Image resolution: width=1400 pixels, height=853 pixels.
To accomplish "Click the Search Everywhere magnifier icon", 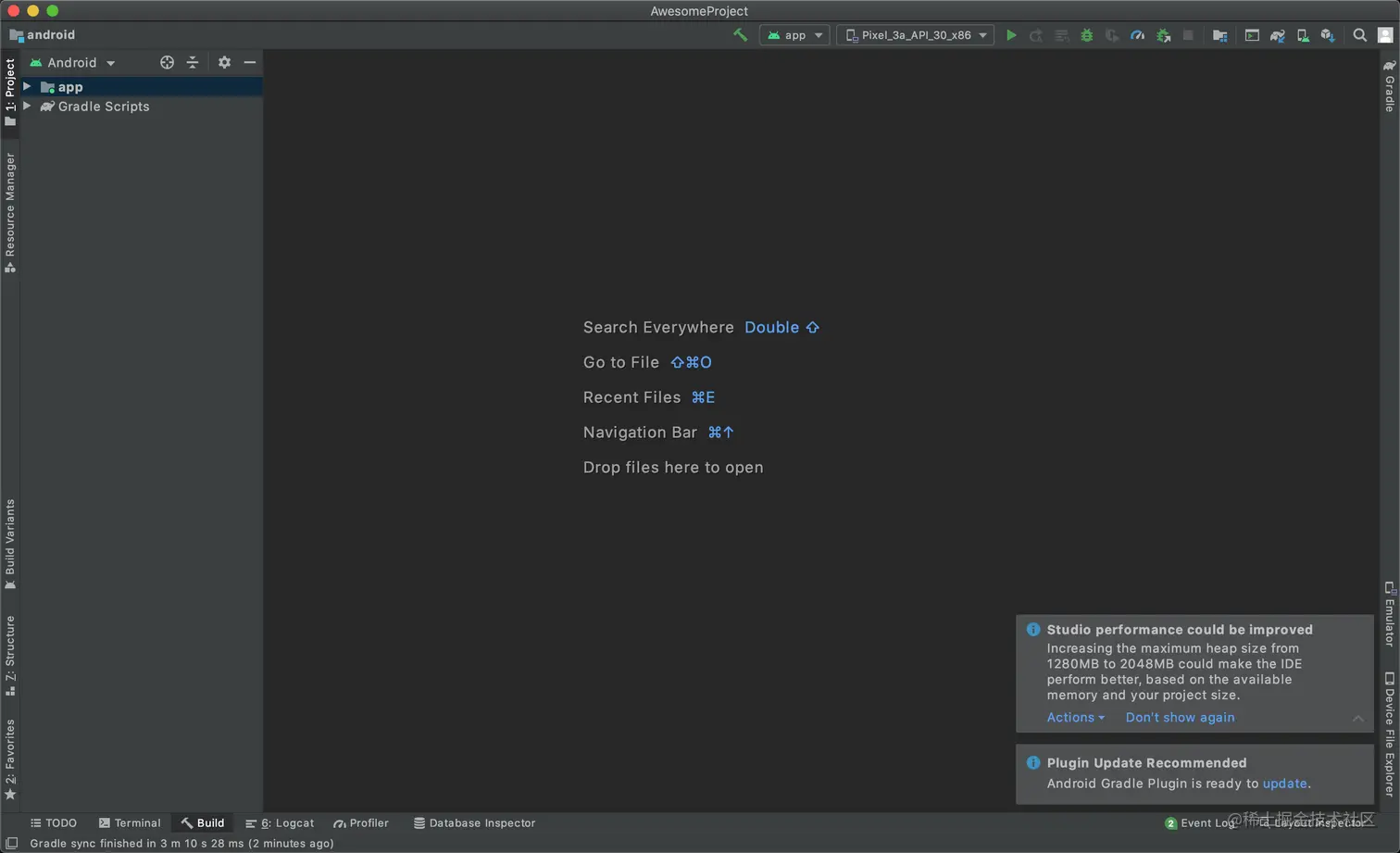I will [1360, 35].
